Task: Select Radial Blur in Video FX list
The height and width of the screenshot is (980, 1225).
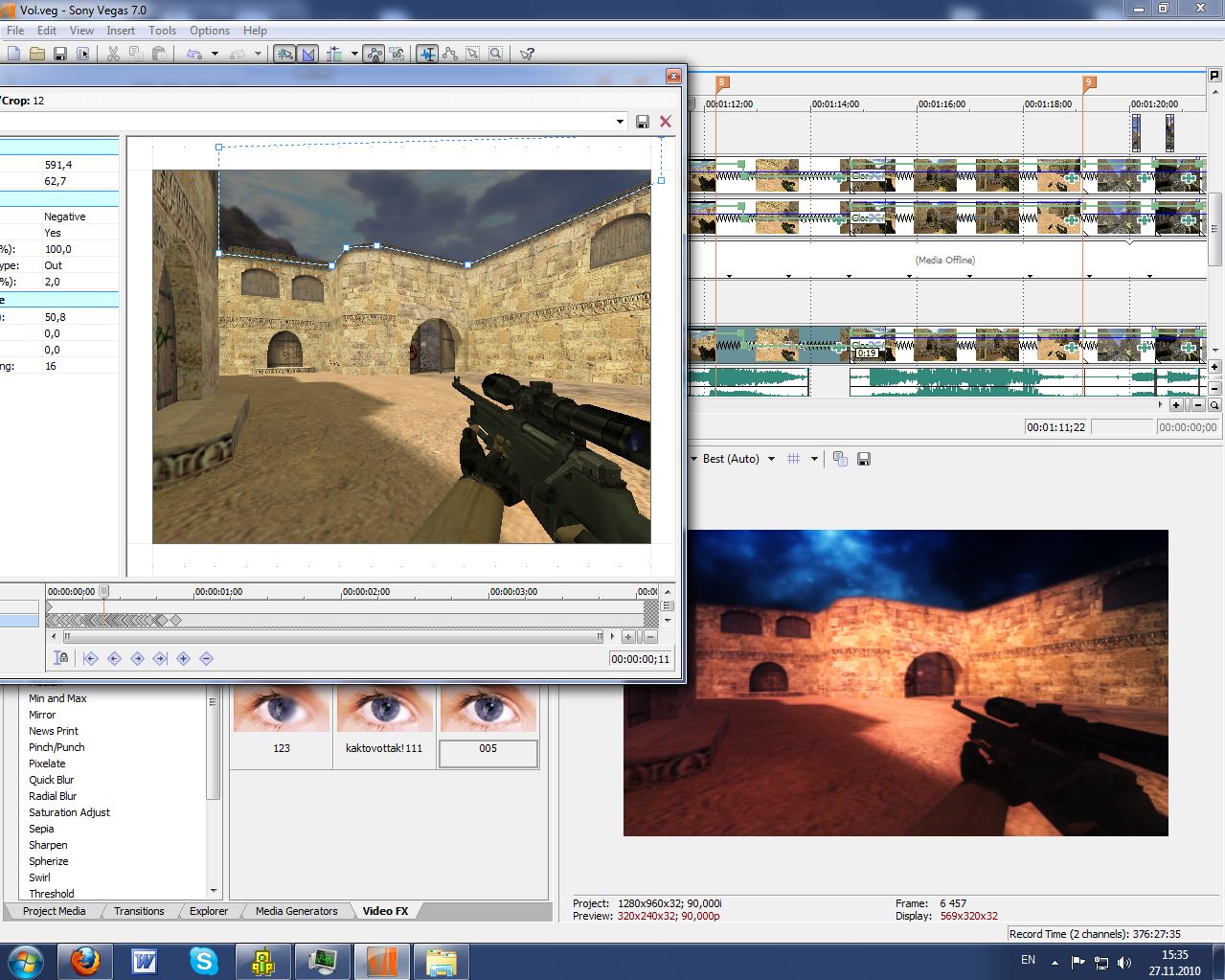Action: 53,796
